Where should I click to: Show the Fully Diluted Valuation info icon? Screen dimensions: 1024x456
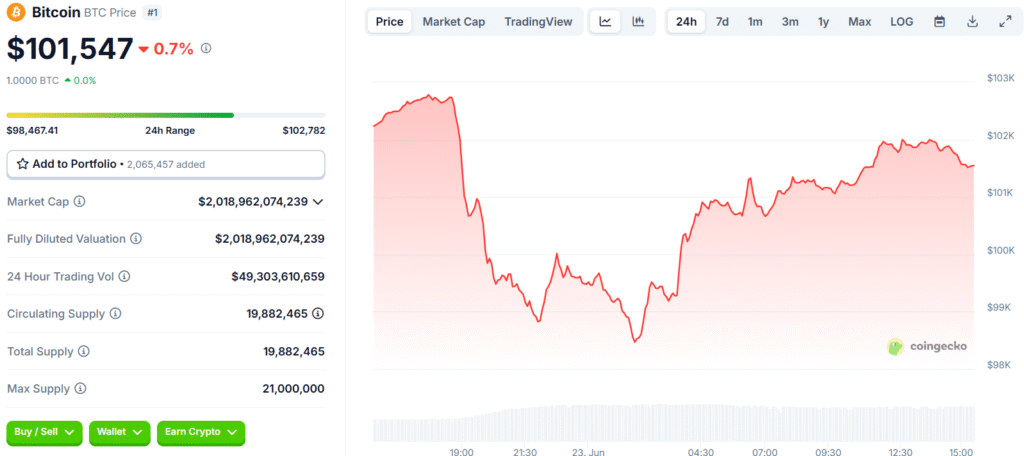136,238
